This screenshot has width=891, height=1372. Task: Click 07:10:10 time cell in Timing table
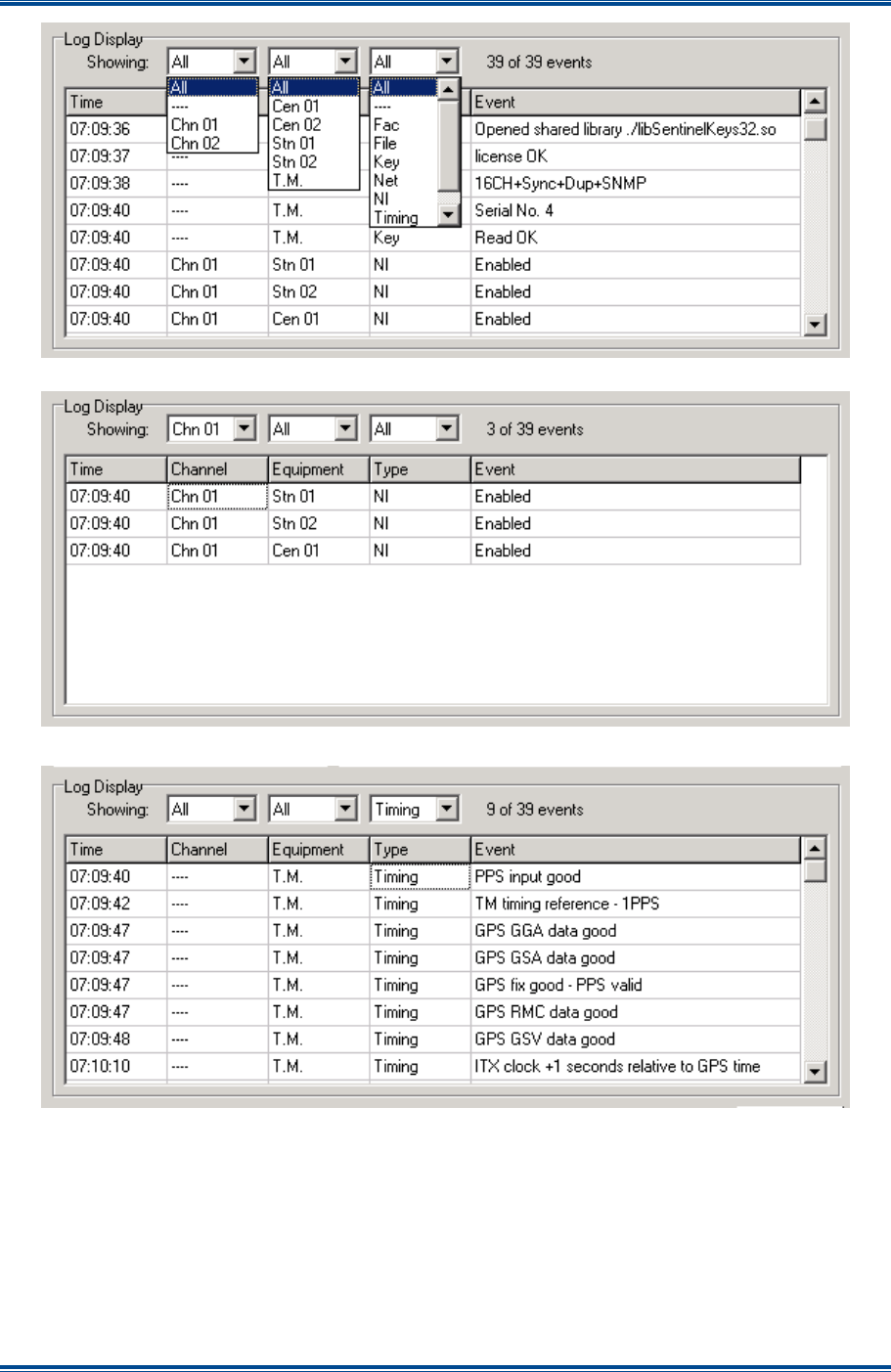click(x=116, y=1067)
